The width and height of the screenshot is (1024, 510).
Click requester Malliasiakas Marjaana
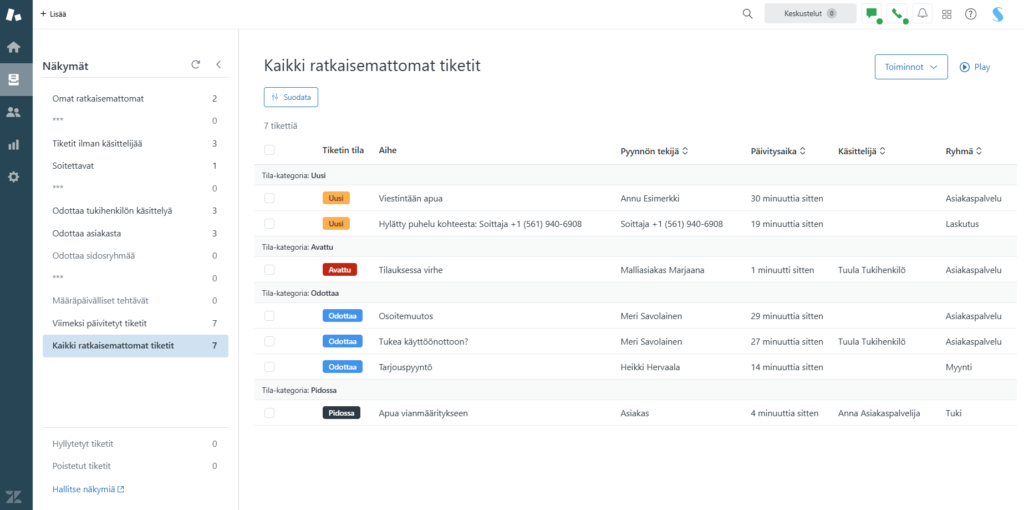(x=662, y=270)
